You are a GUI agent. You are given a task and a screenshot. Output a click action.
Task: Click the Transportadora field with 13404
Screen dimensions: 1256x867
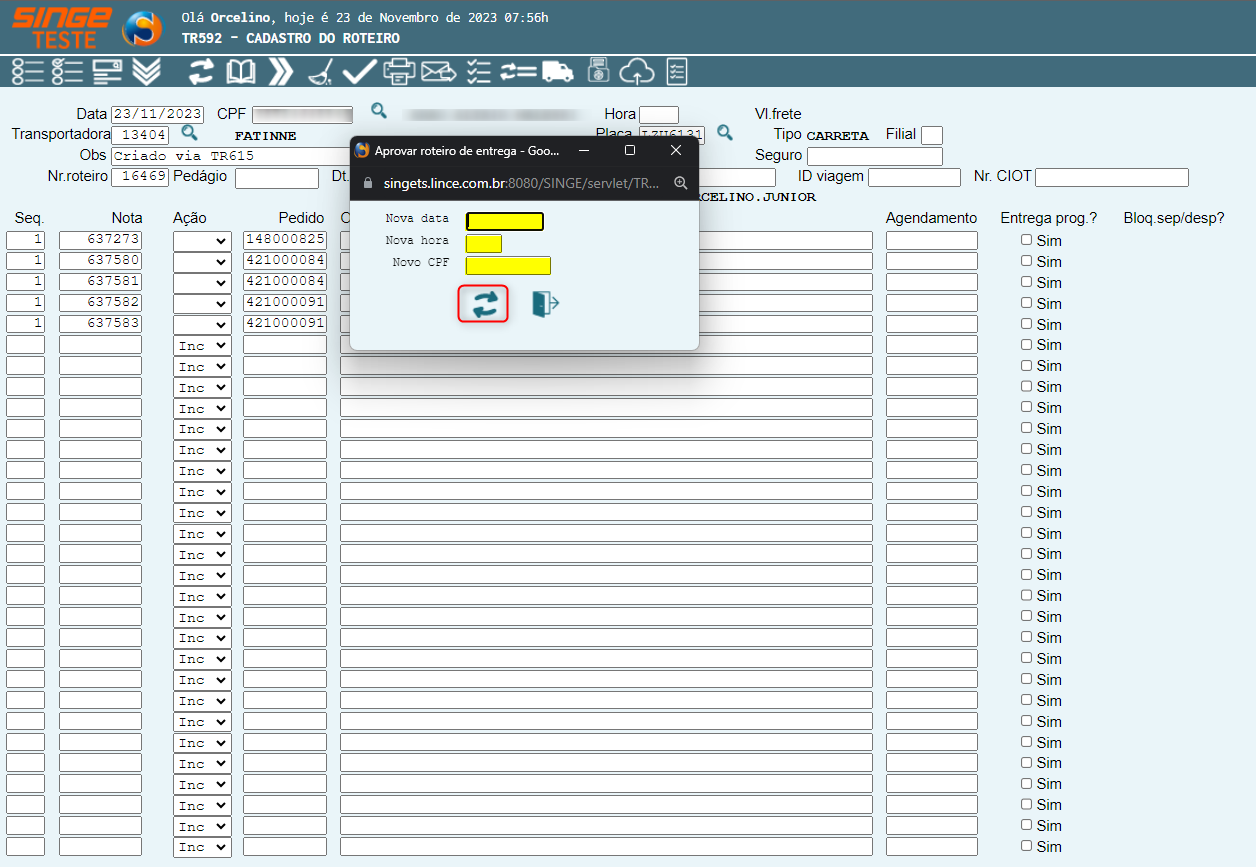[140, 135]
